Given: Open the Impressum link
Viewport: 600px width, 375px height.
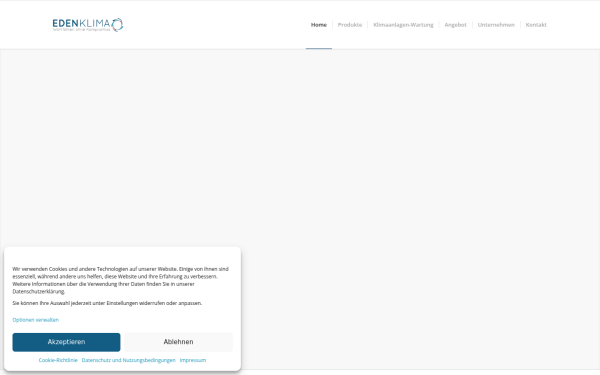Looking at the screenshot, I should pyautogui.click(x=193, y=360).
